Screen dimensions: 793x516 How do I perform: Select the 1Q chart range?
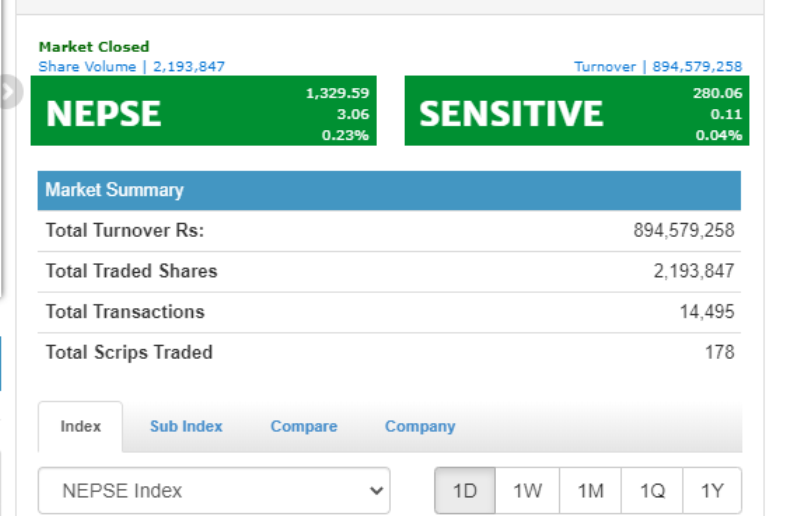click(x=652, y=491)
